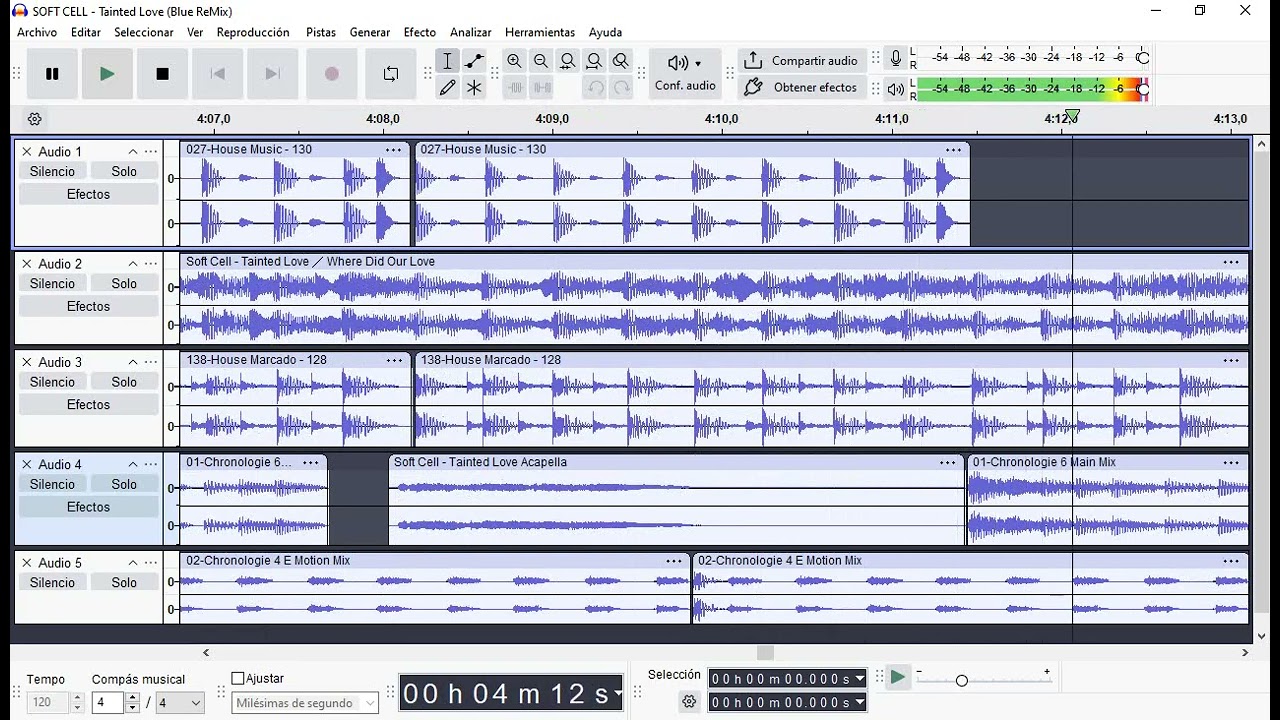This screenshot has width=1280, height=720.
Task: Solo the Audio 4 track
Action: 124,484
